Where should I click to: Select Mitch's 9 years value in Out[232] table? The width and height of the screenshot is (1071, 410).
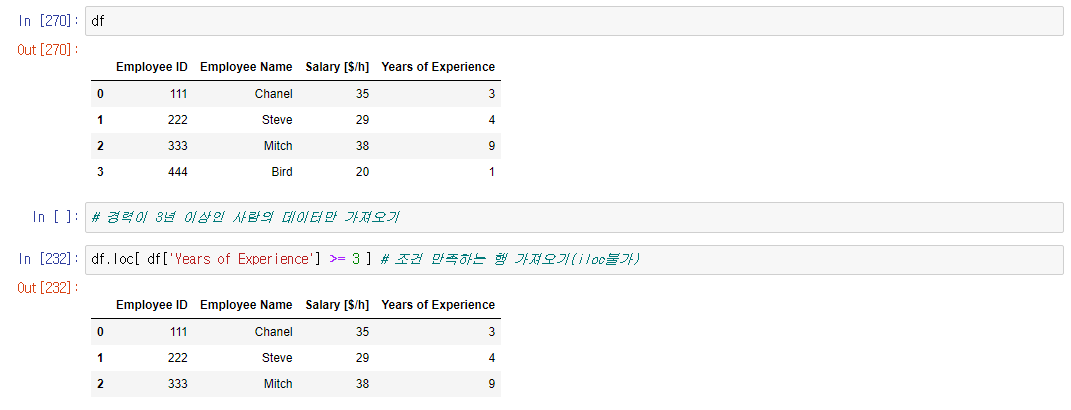(x=492, y=384)
